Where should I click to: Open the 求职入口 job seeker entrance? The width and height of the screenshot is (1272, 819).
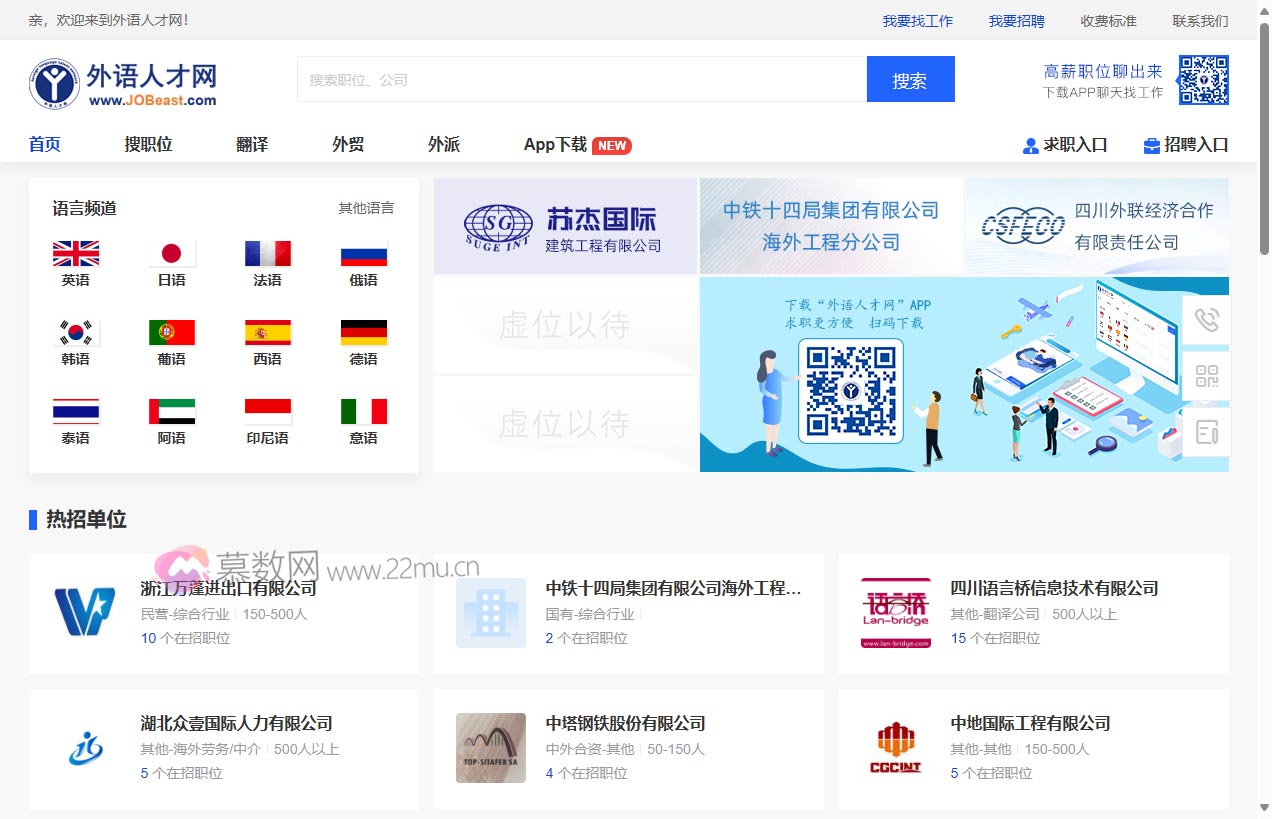(1065, 145)
